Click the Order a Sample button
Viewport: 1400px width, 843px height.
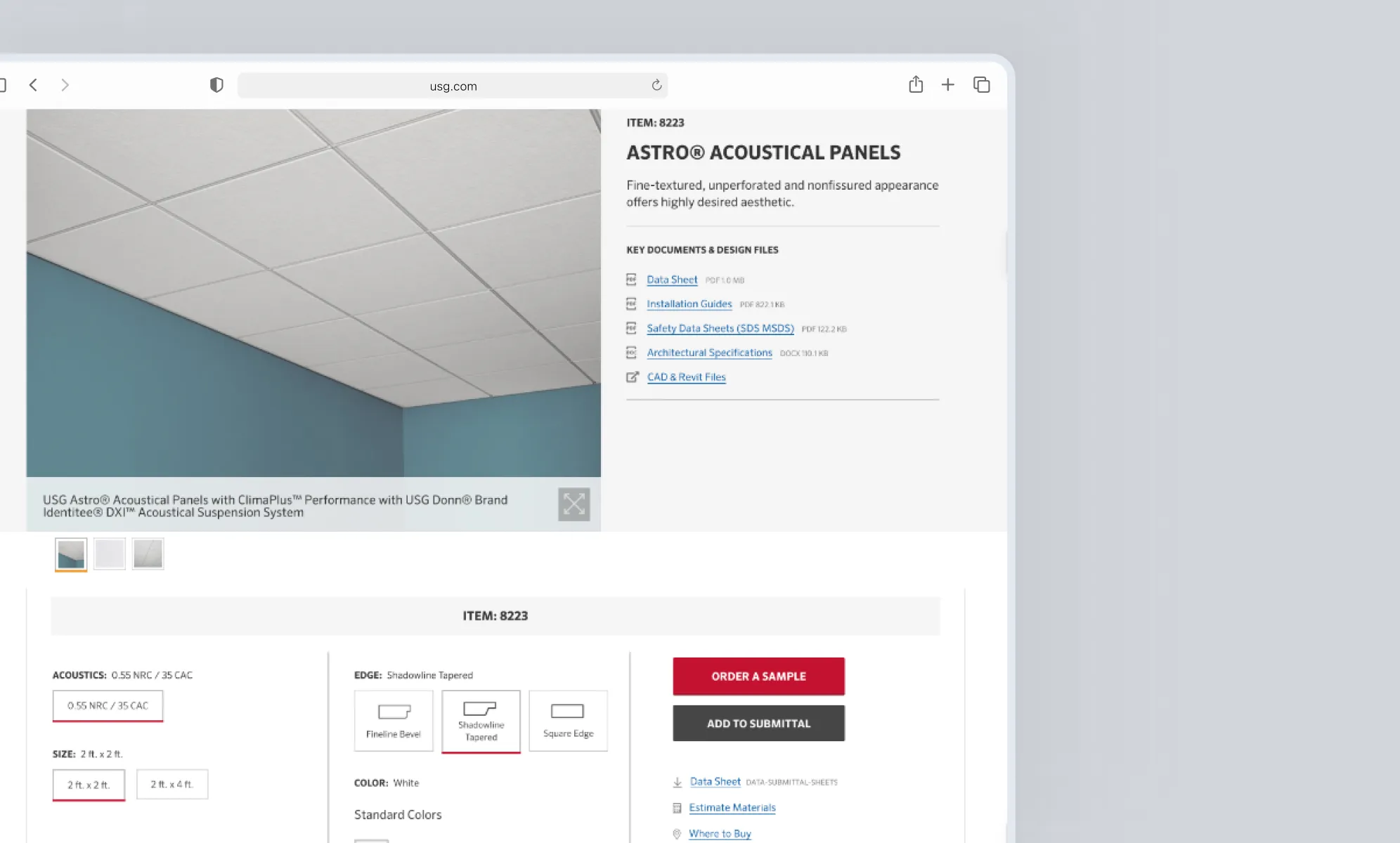tap(758, 677)
